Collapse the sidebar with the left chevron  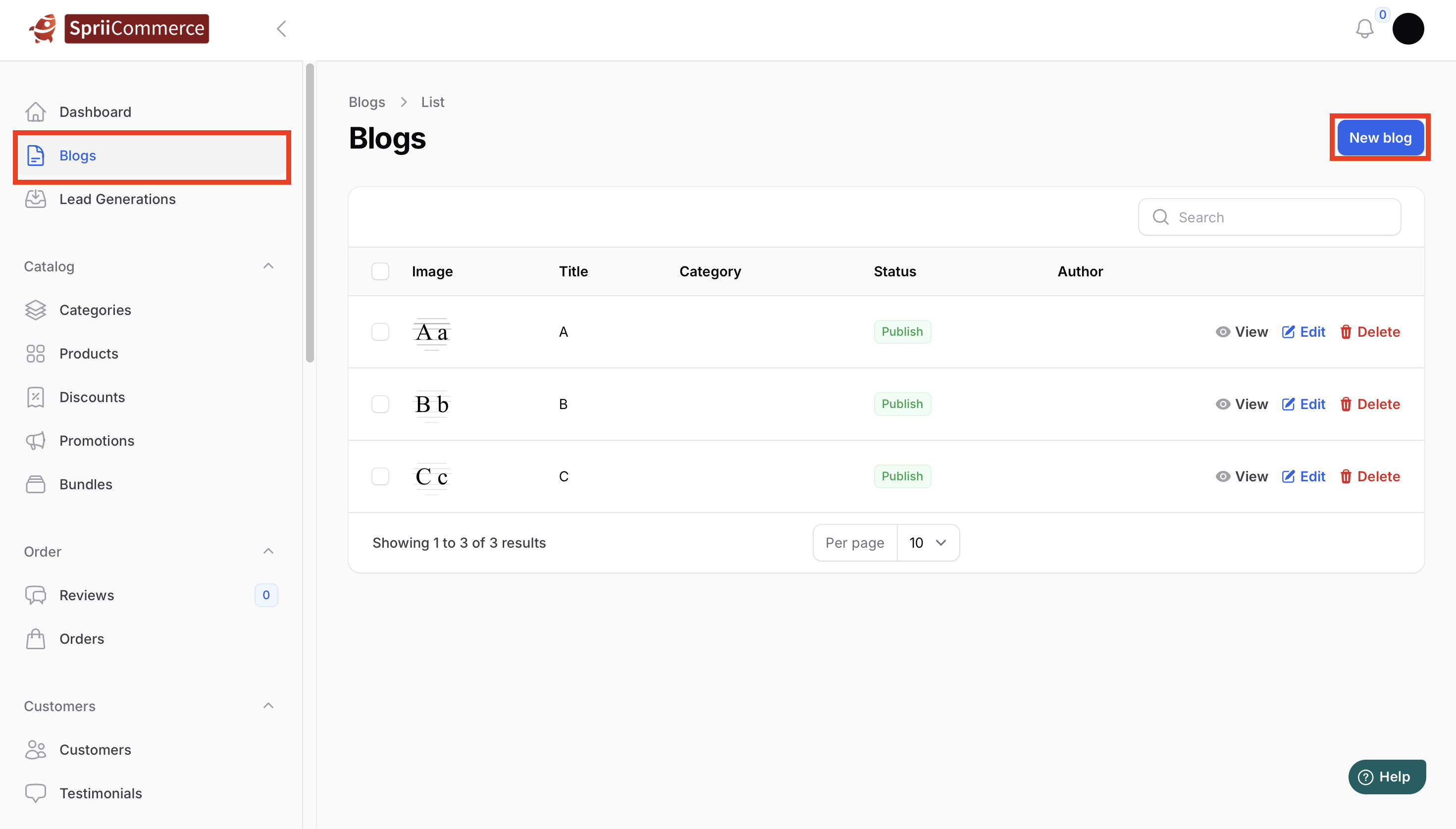pyautogui.click(x=281, y=28)
